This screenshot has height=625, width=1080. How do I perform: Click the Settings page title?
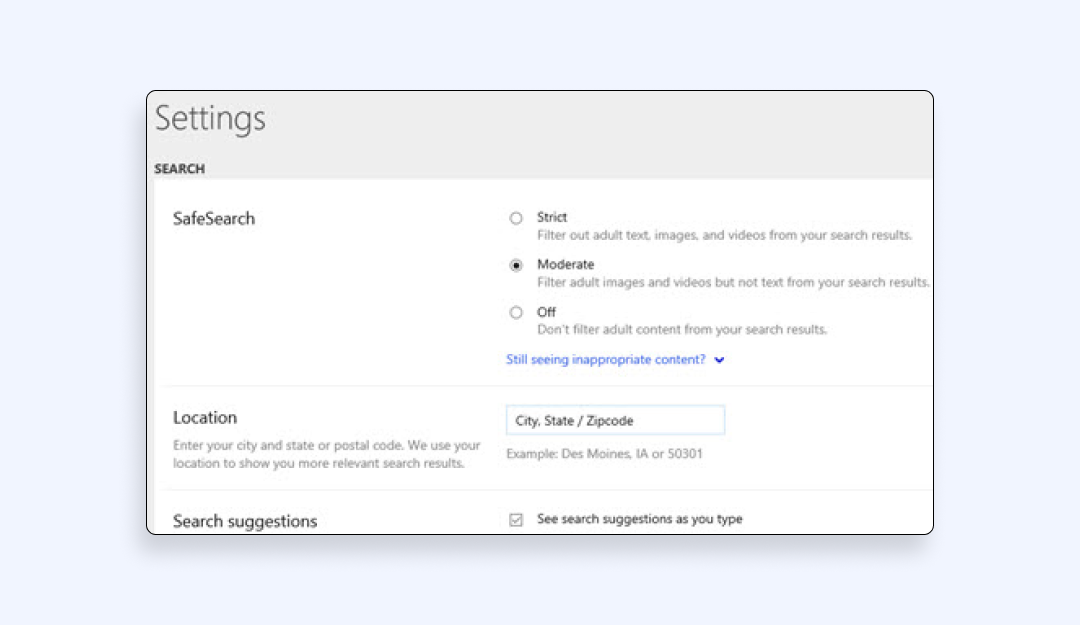tap(210, 119)
